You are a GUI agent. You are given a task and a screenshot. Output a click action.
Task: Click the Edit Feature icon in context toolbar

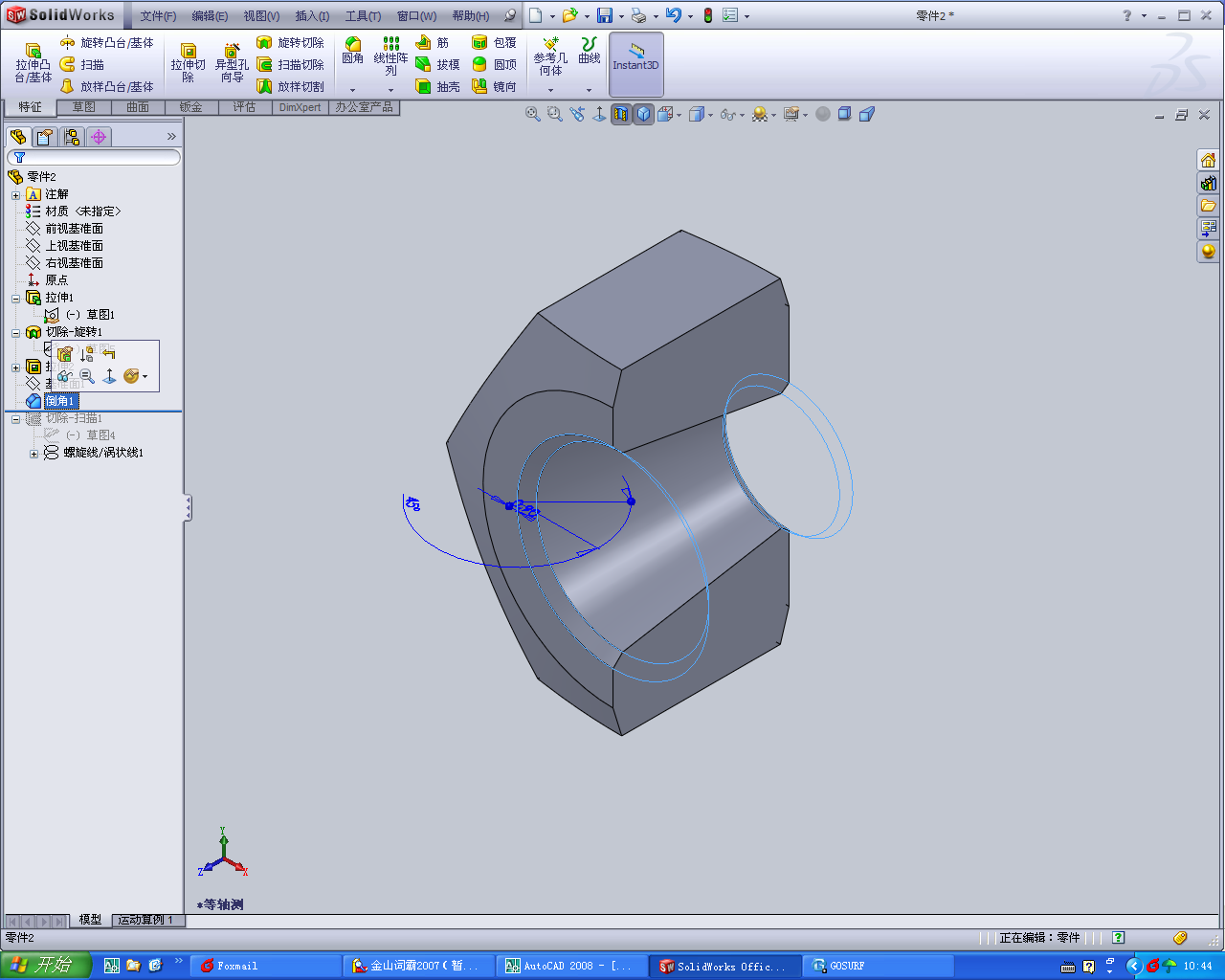[65, 354]
